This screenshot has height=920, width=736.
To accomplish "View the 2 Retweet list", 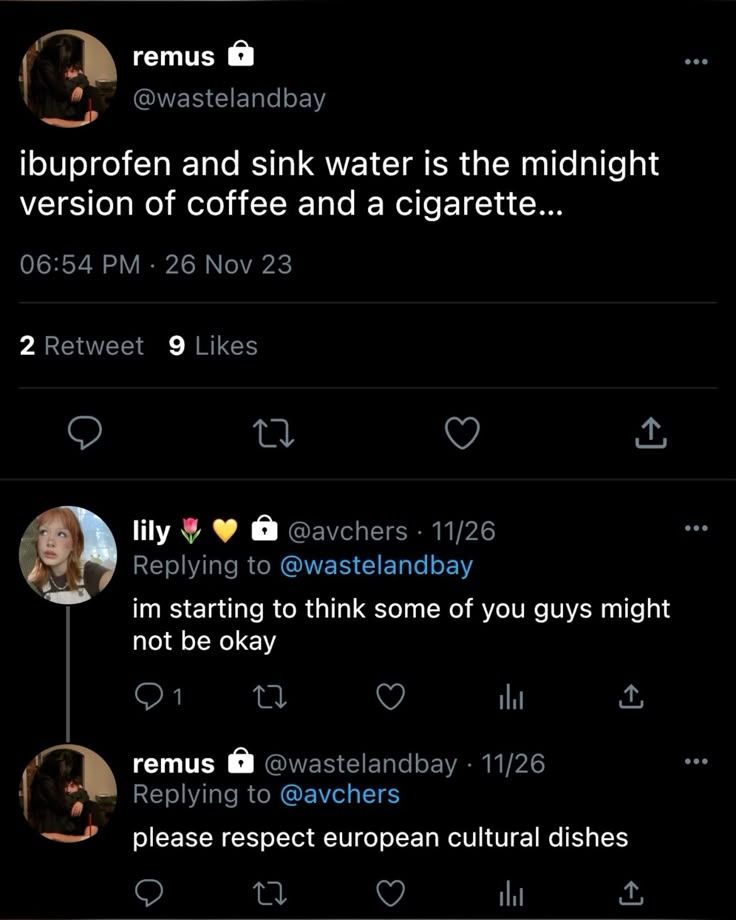I will click(x=82, y=346).
